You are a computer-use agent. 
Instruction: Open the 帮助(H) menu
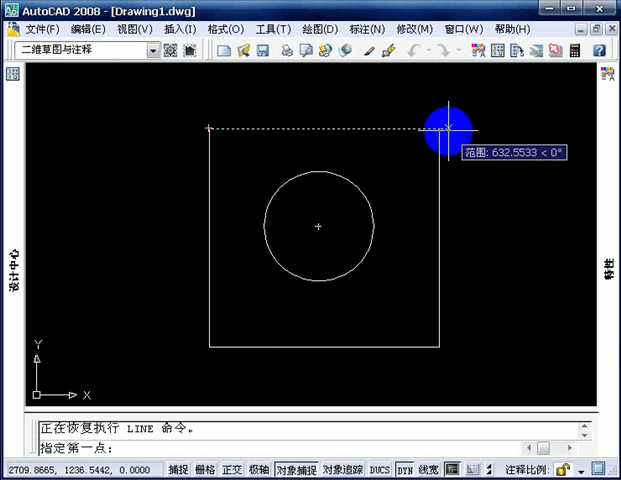pos(512,29)
